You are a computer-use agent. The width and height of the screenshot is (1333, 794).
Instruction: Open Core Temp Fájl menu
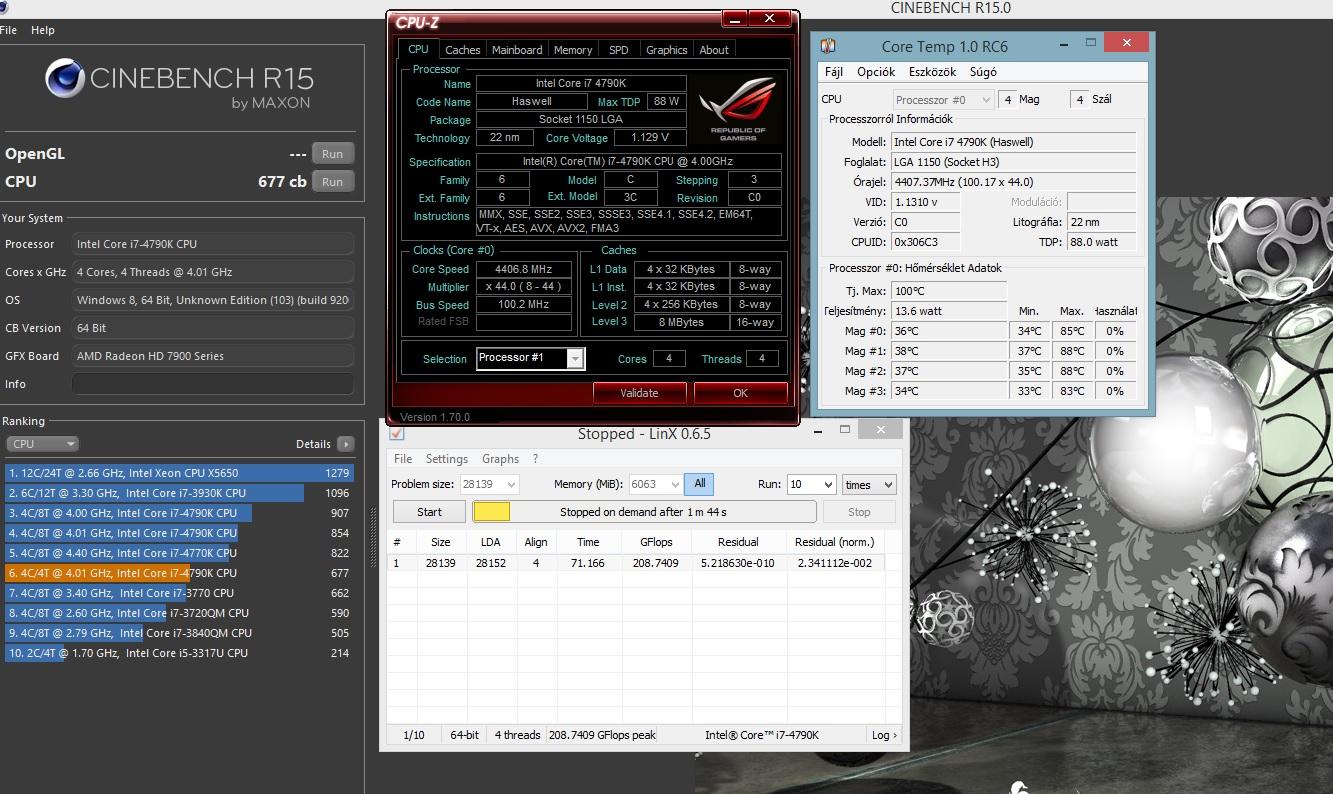pos(834,72)
